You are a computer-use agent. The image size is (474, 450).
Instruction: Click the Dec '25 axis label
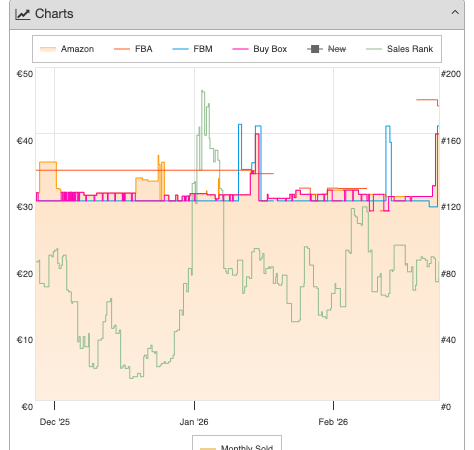[x=55, y=422]
